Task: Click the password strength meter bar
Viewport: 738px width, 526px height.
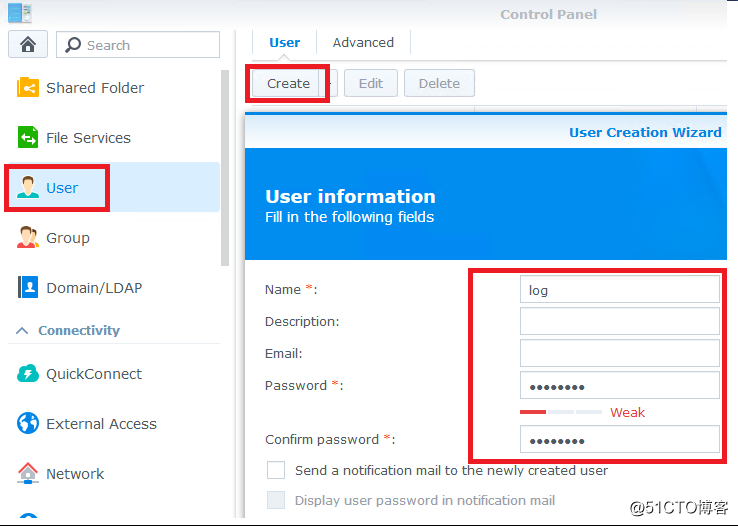Action: [561, 412]
